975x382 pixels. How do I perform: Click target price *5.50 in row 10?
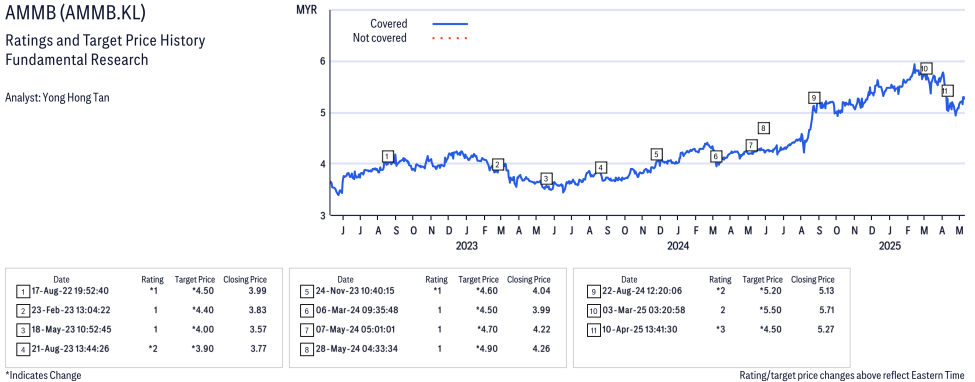click(770, 310)
